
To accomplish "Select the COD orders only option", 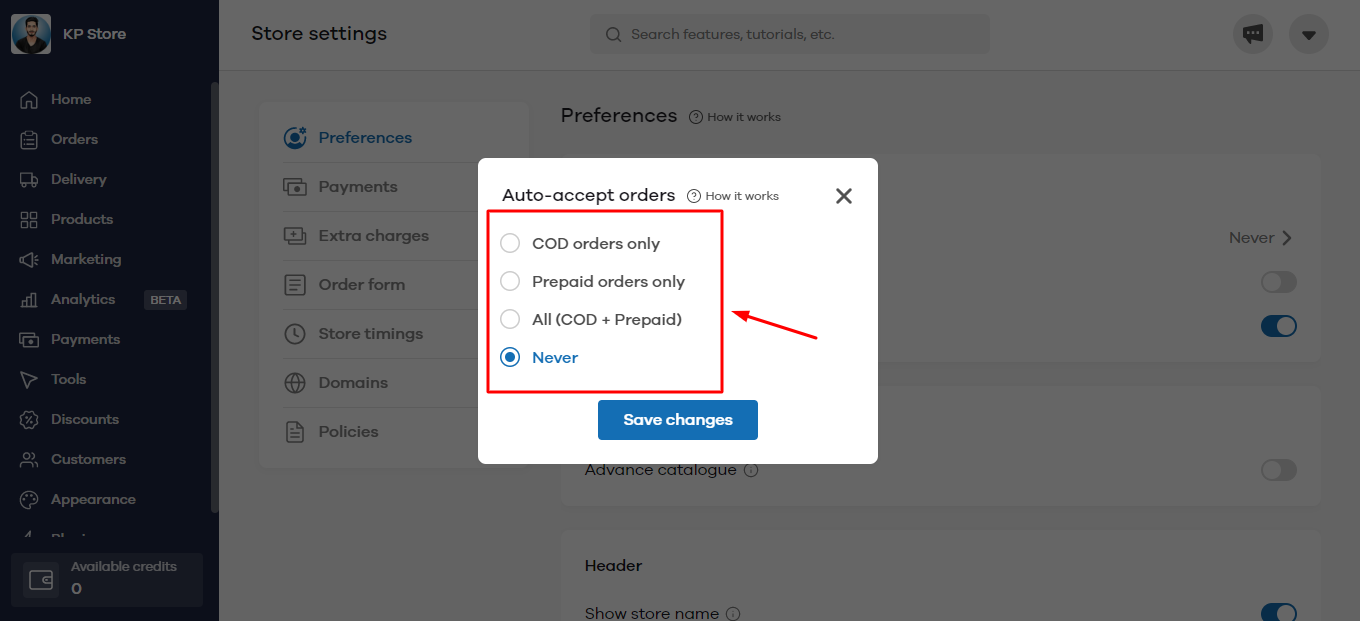I will [x=511, y=243].
